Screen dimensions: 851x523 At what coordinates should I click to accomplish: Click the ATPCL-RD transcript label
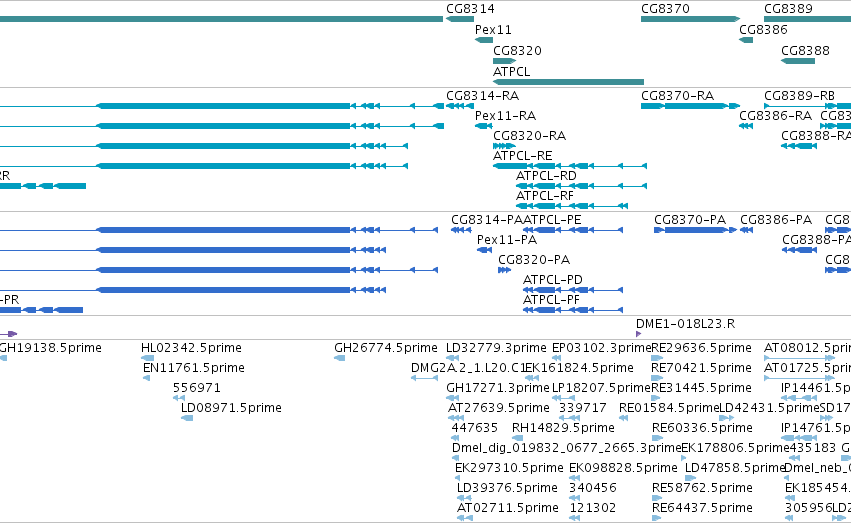[x=546, y=176]
